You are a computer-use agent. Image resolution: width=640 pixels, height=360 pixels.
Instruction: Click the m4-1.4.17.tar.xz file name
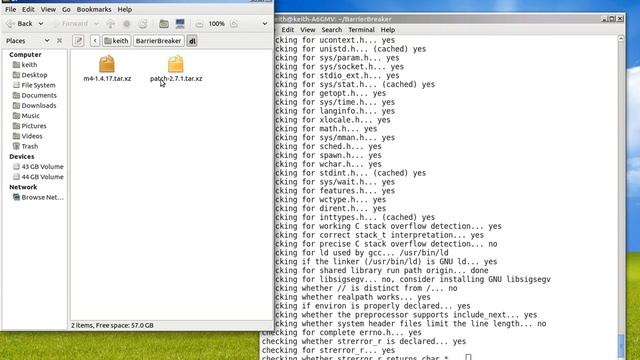107,78
